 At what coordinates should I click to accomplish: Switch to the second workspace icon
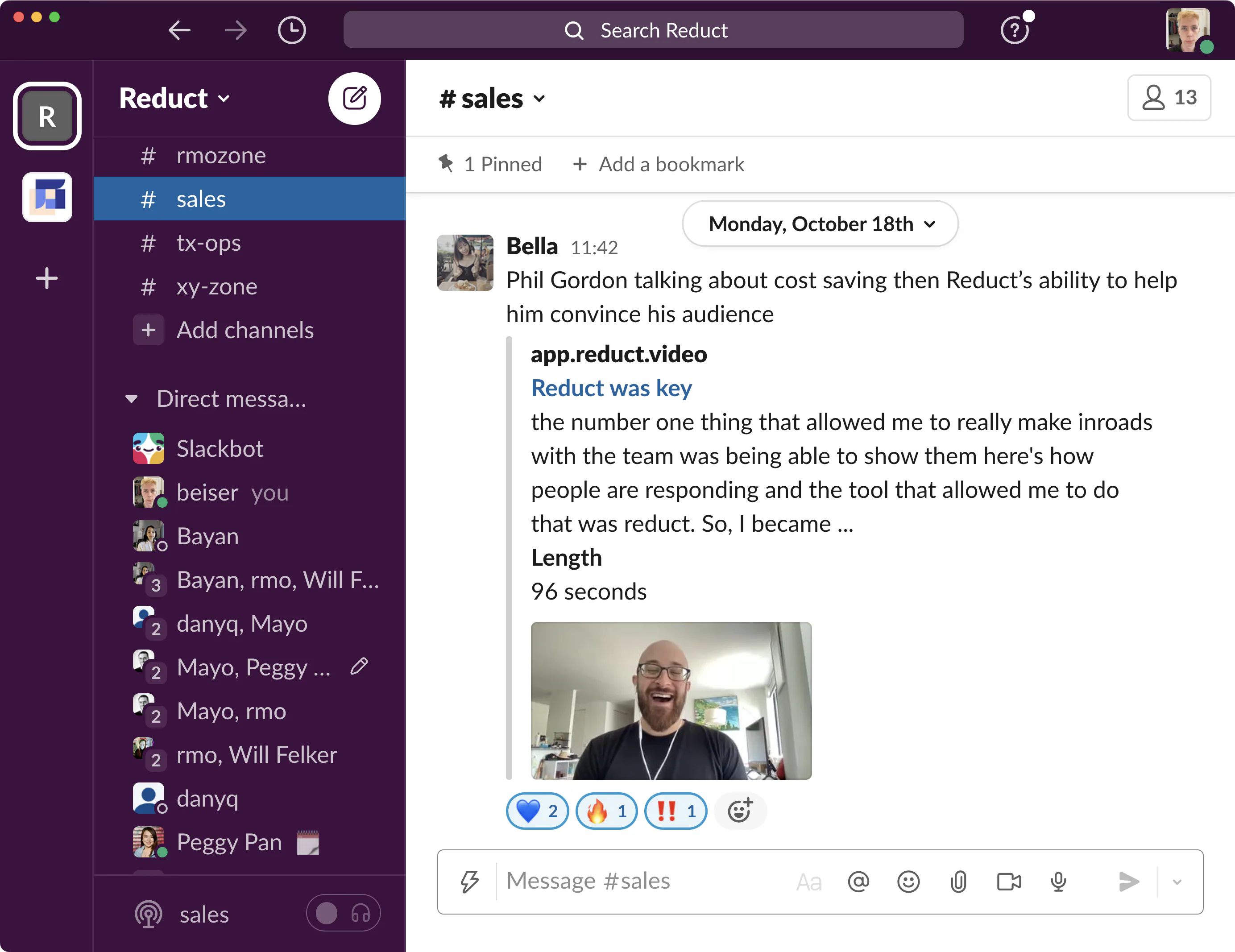tap(47, 197)
